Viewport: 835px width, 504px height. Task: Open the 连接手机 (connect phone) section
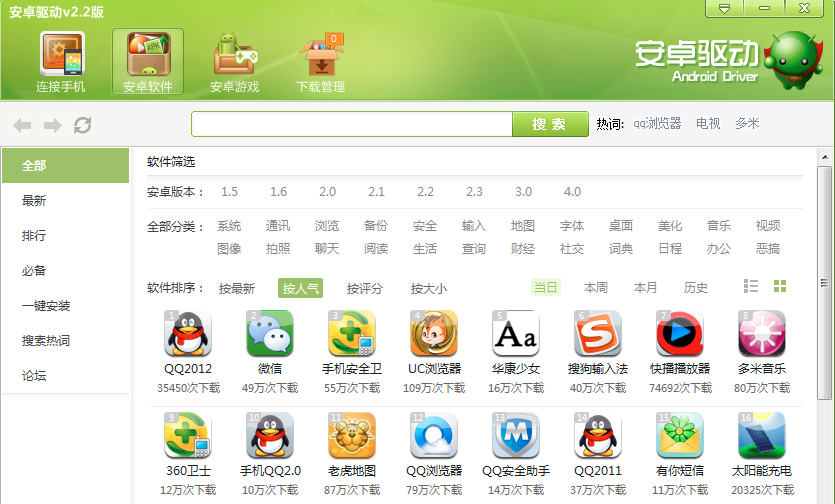coord(61,62)
